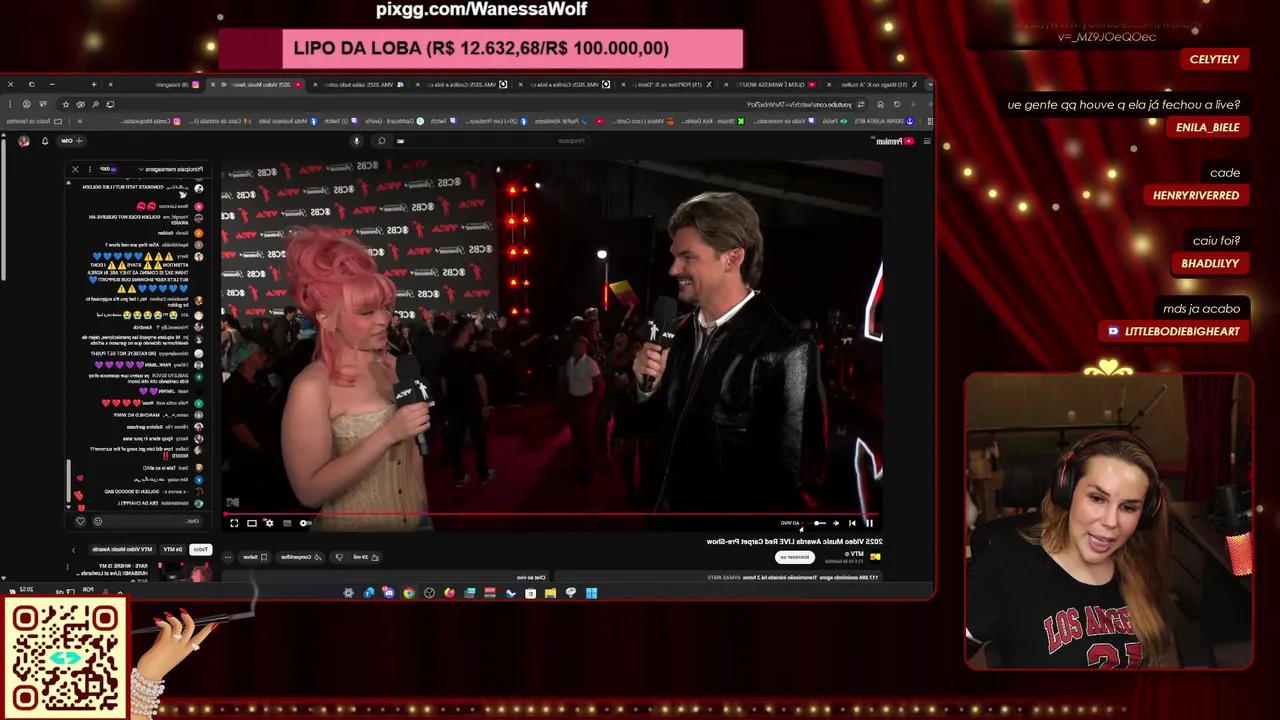This screenshot has width=1280, height=720.
Task: Open the YouTube account avatar menu
Action: tap(24, 141)
